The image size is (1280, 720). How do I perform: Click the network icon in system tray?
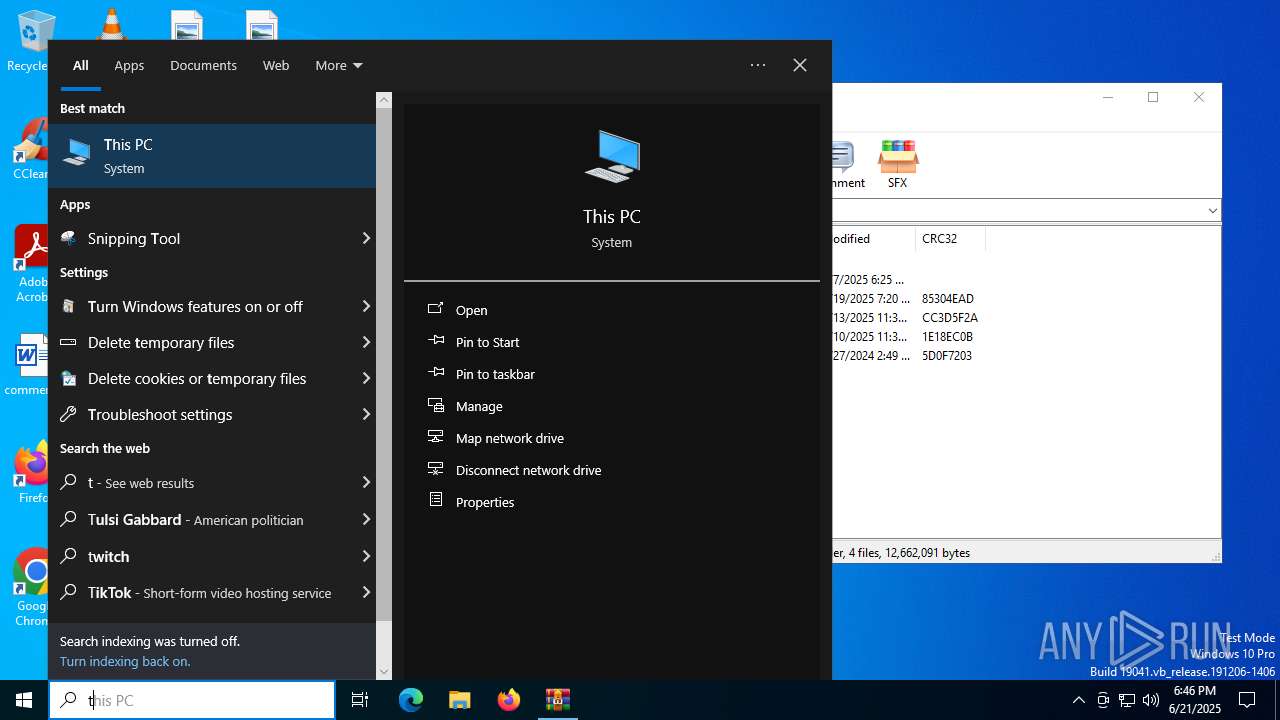[x=1127, y=700]
